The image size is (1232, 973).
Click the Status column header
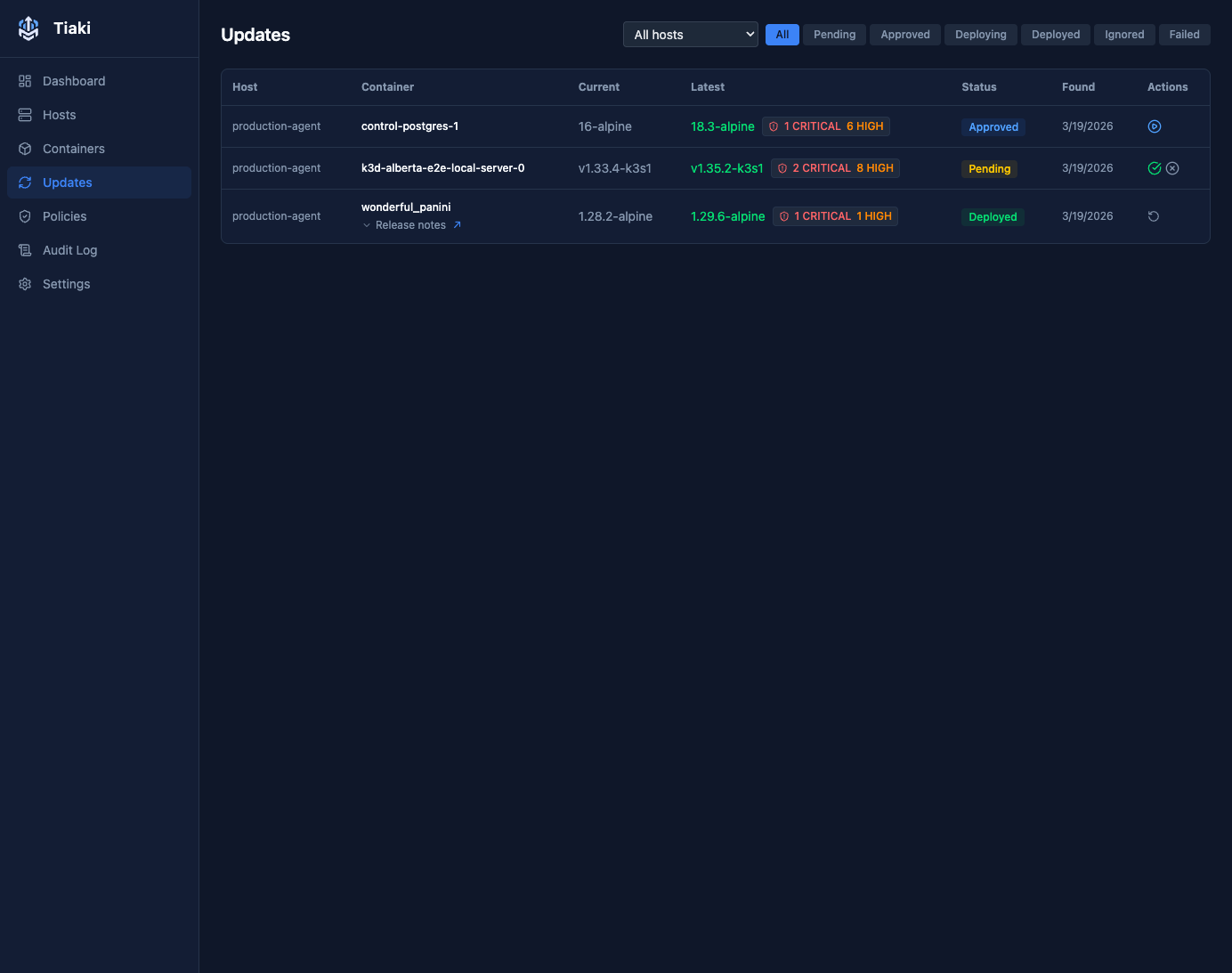979,87
